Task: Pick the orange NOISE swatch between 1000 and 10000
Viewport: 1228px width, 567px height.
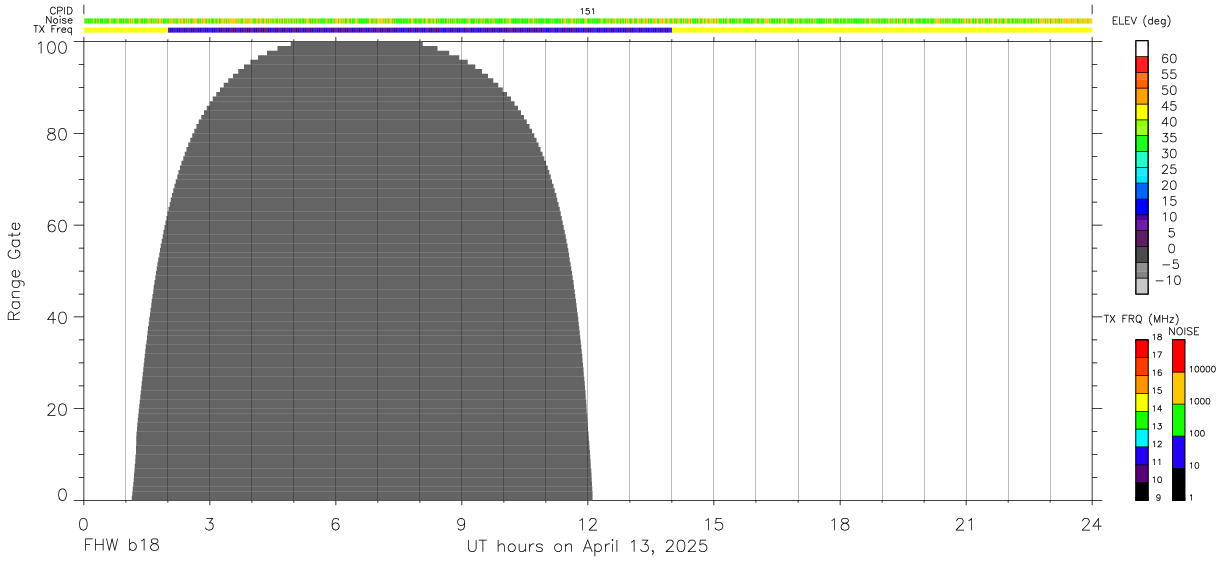Action: pos(1178,388)
